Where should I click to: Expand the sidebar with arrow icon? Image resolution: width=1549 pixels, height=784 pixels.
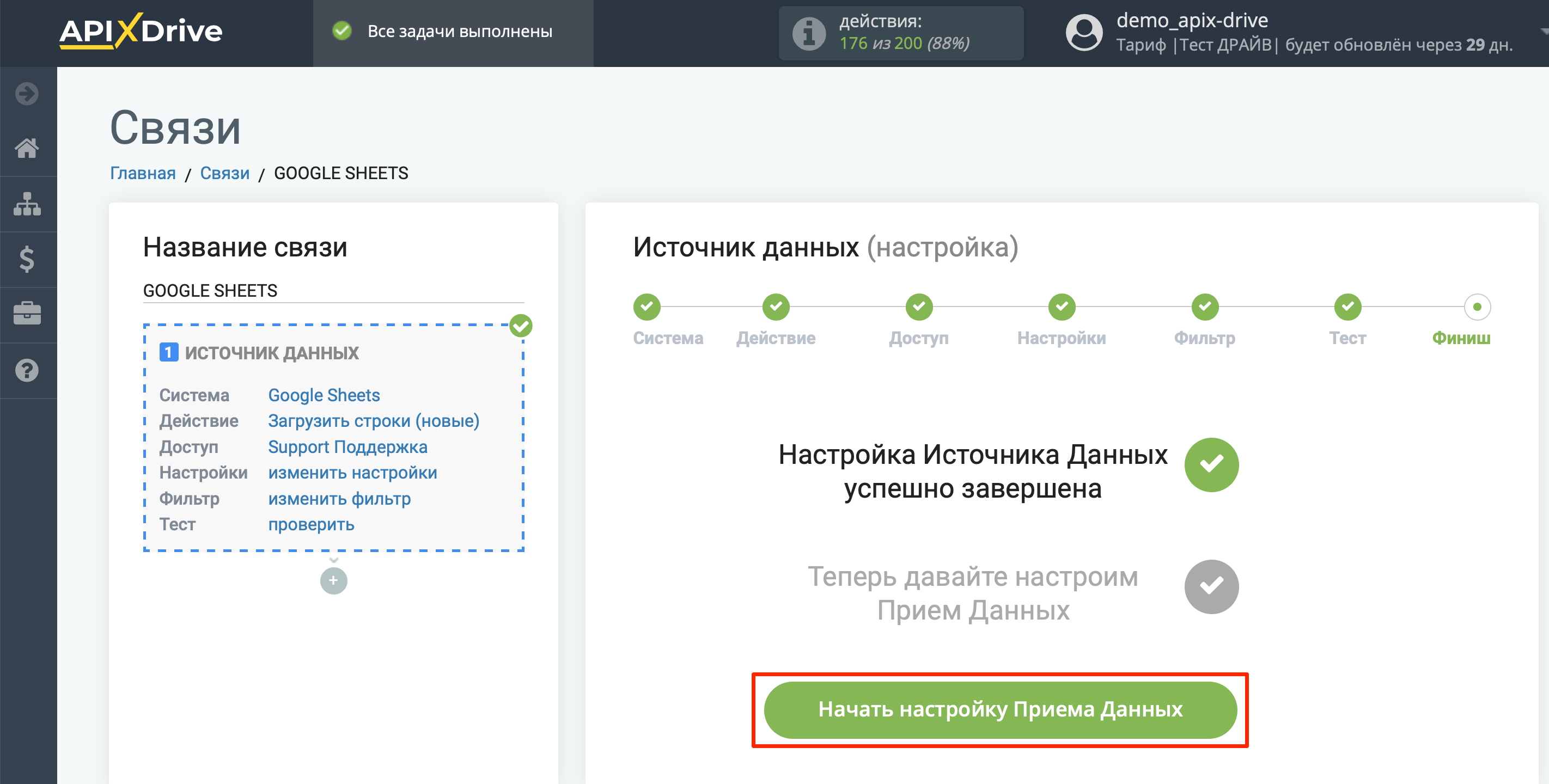point(27,94)
